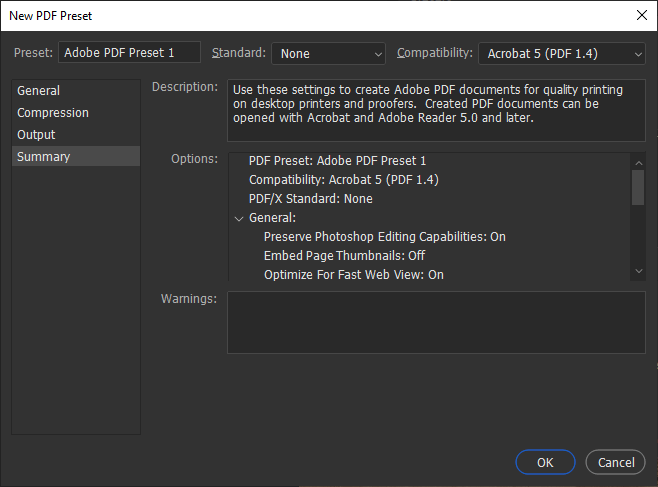
Task: Close the New PDF Preset dialog
Action: click(641, 15)
